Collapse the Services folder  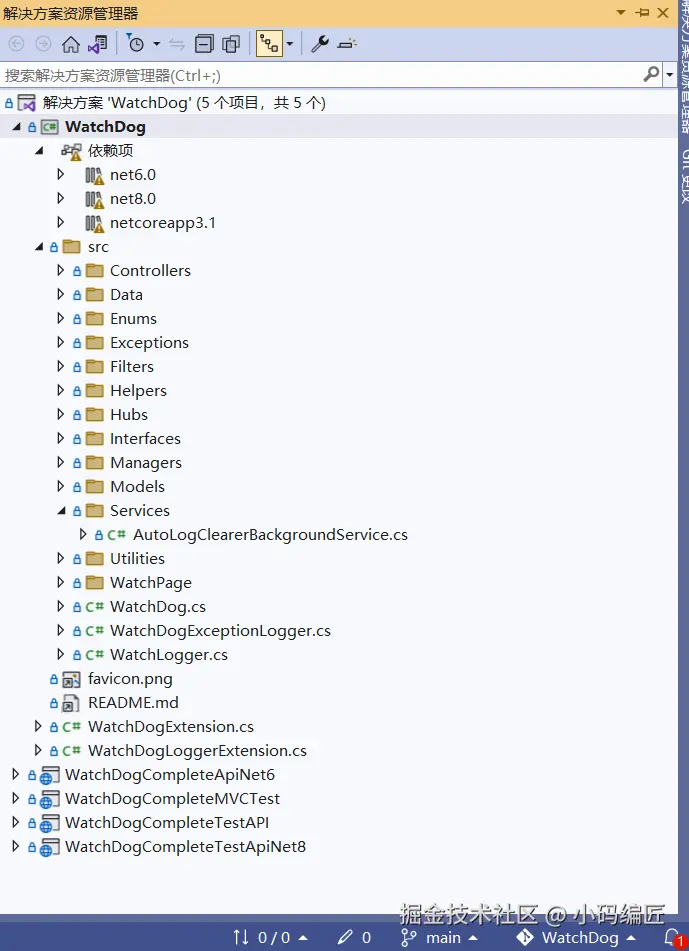coord(62,511)
